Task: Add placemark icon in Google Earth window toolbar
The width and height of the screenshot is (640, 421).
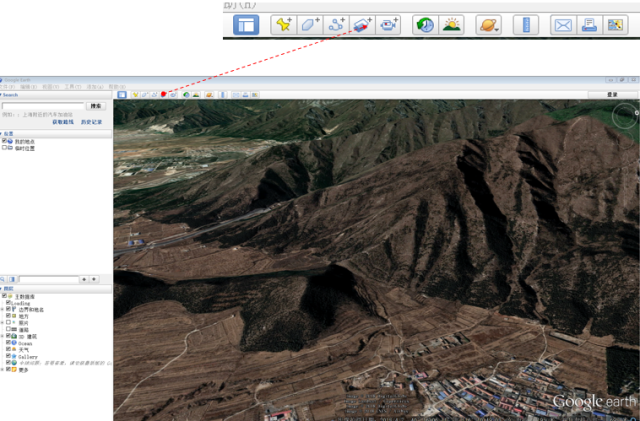Action: pyautogui.click(x=135, y=95)
